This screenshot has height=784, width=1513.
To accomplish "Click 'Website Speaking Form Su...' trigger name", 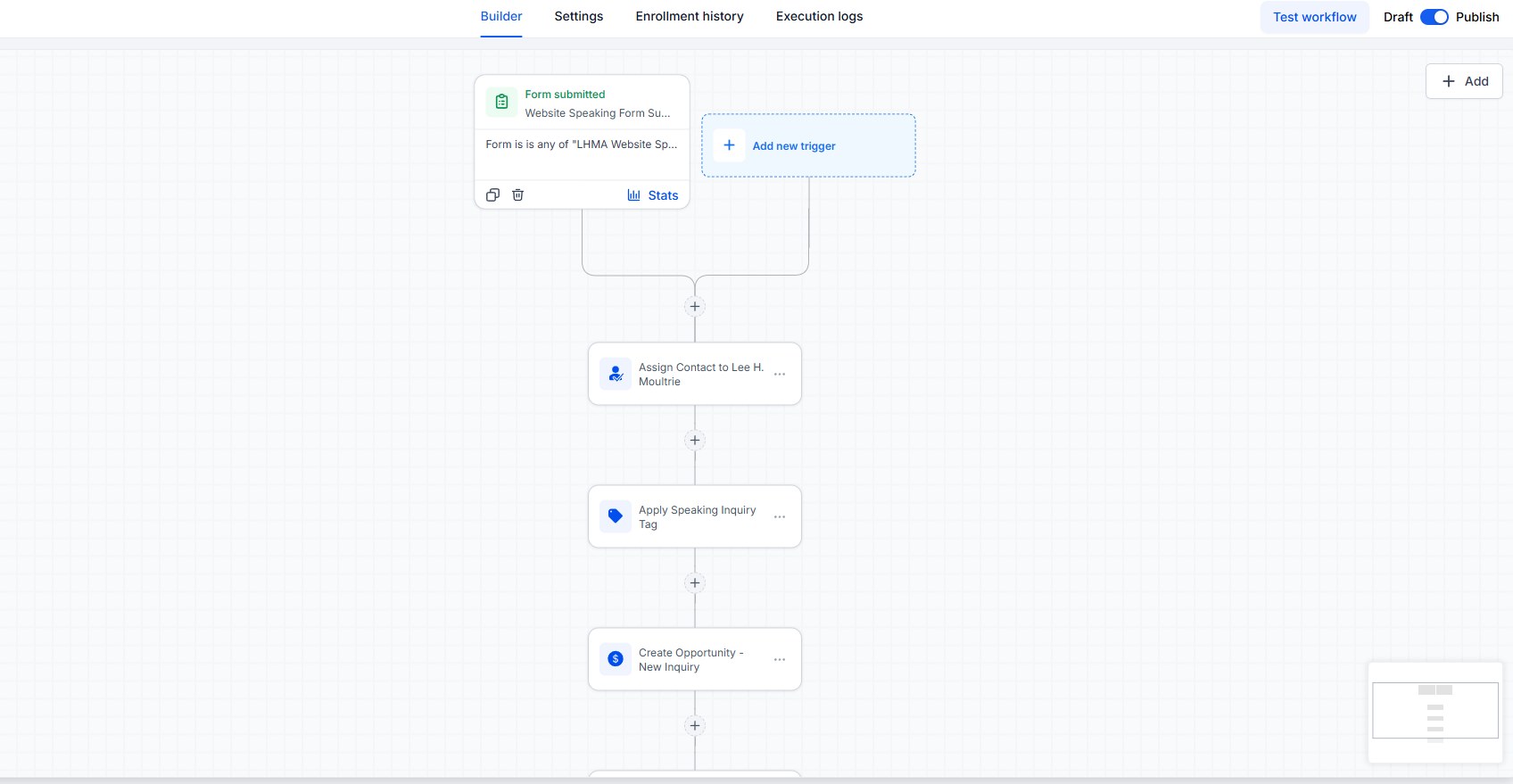I will tap(597, 113).
